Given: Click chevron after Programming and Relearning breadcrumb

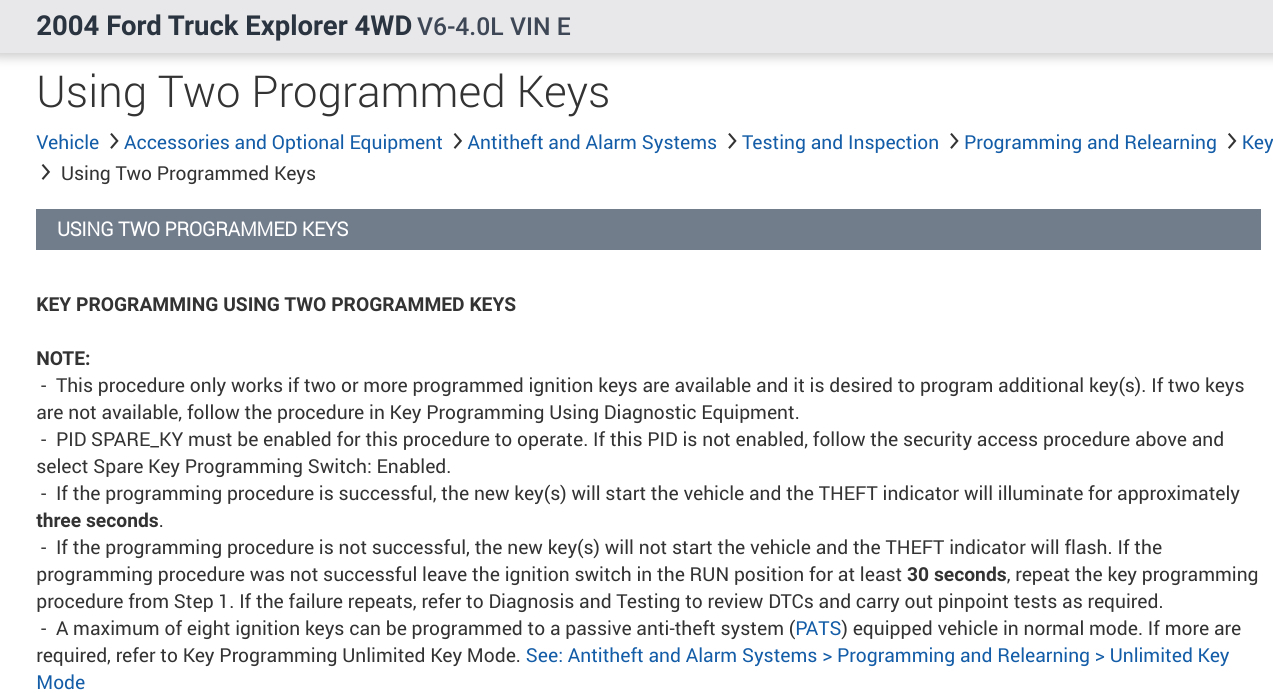Looking at the screenshot, I should (x=1229, y=142).
